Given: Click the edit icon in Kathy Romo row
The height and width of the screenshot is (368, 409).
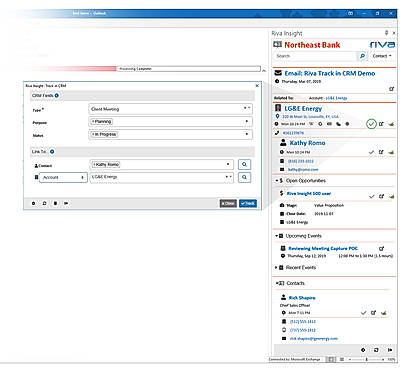Looking at the screenshot, I should [x=381, y=152].
